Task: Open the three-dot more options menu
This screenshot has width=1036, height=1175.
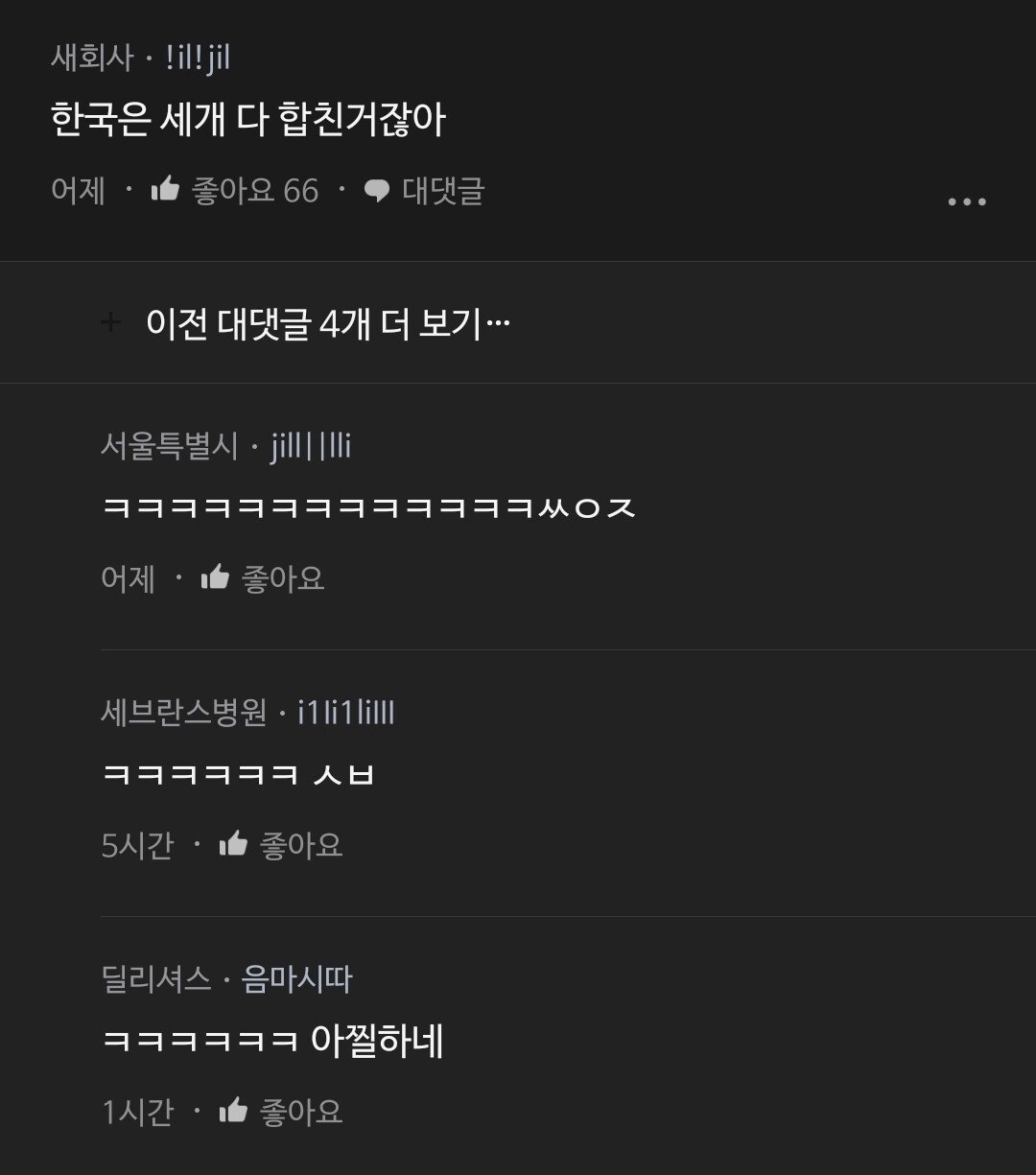Action: click(x=966, y=202)
